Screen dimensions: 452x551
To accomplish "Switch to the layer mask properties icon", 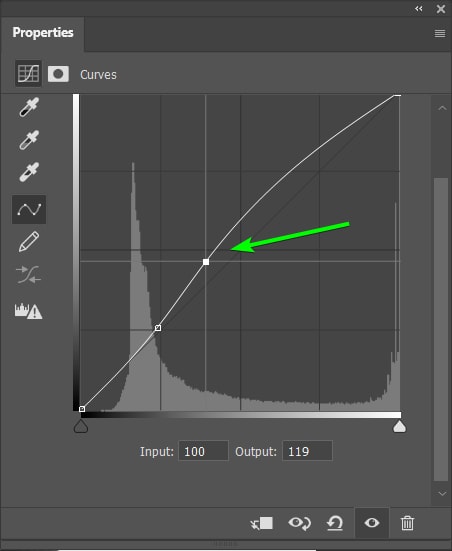I will click(x=58, y=74).
